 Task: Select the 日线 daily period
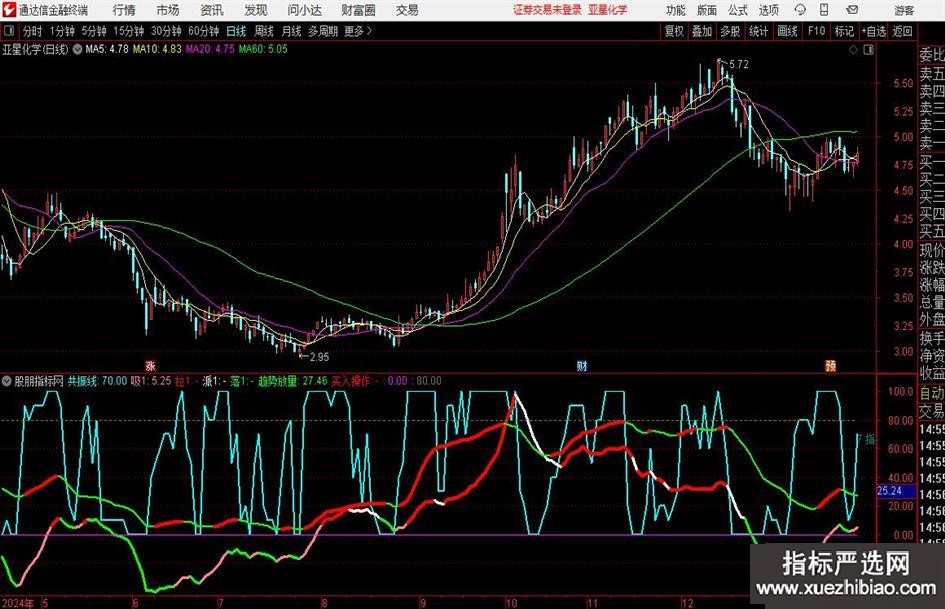coord(236,31)
